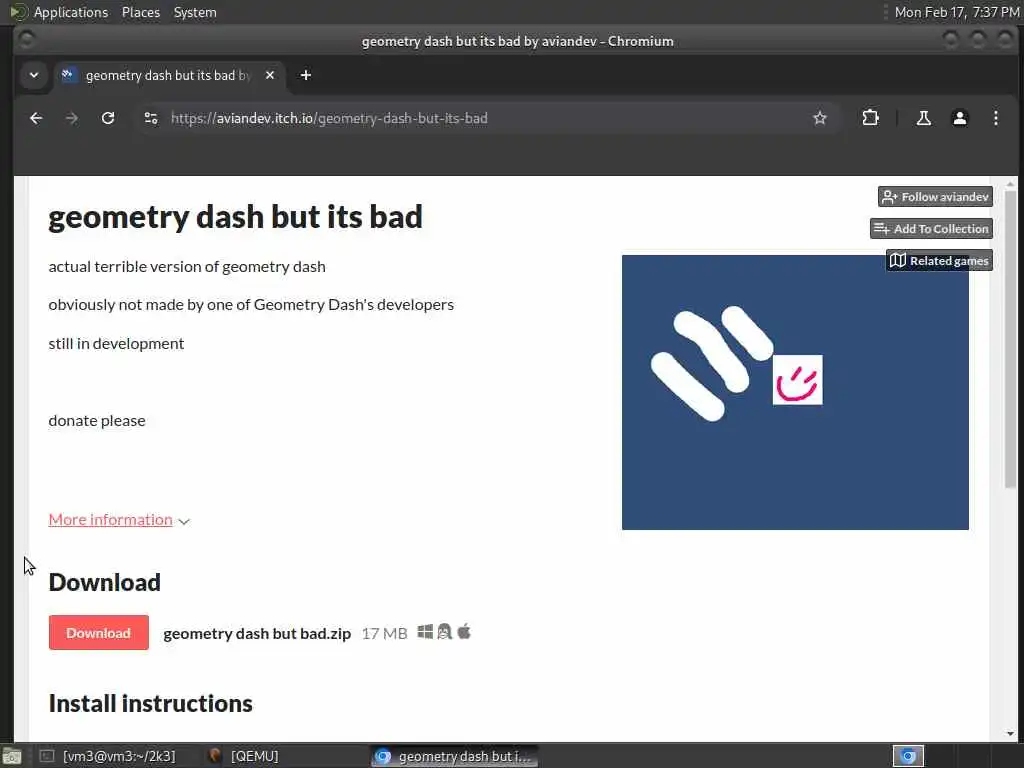
Task: Open the Extensions puzzle icon
Action: [870, 118]
